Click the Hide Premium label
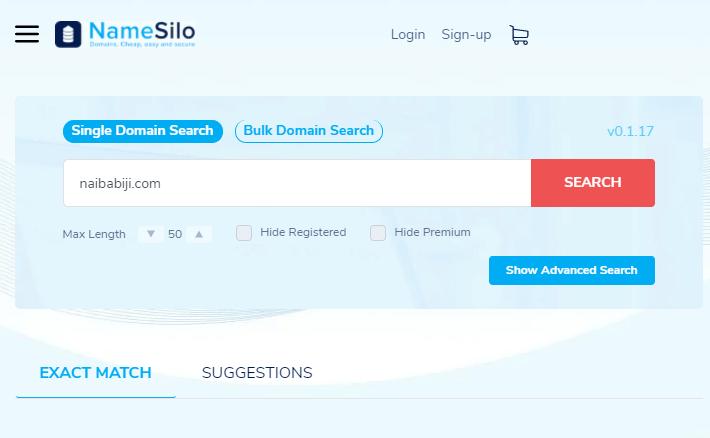The image size is (710, 438). pos(432,232)
